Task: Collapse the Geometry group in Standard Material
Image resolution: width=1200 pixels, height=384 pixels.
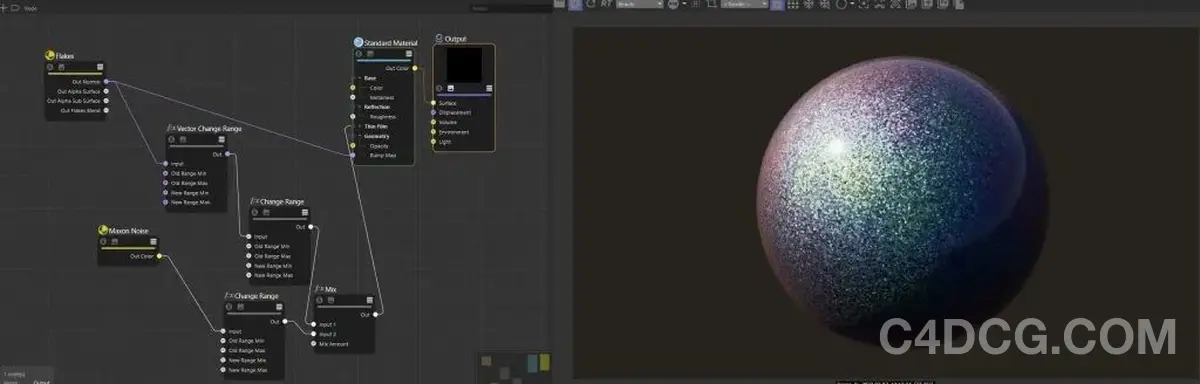Action: (x=357, y=136)
